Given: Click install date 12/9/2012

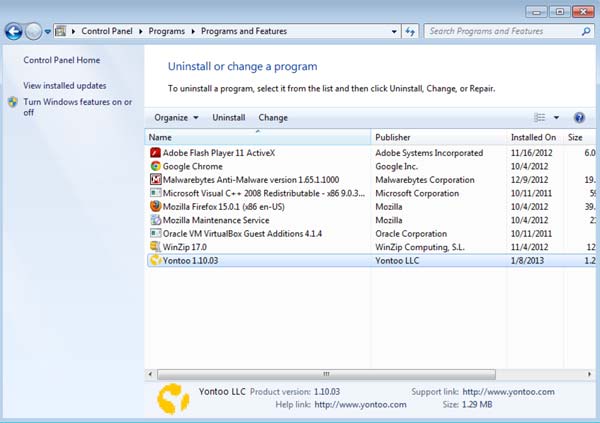Looking at the screenshot, I should (530, 180).
